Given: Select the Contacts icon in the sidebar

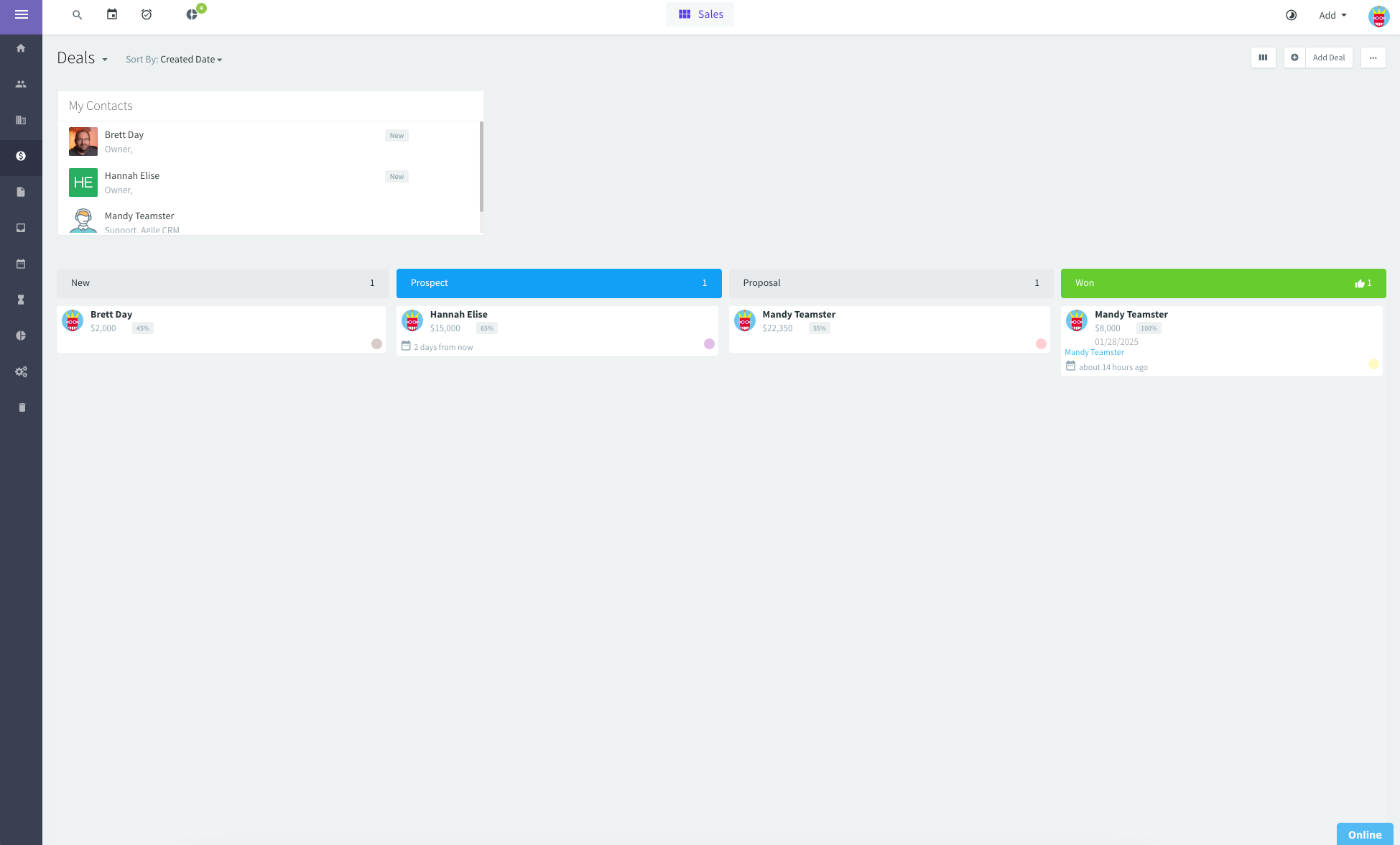Looking at the screenshot, I should tap(21, 84).
